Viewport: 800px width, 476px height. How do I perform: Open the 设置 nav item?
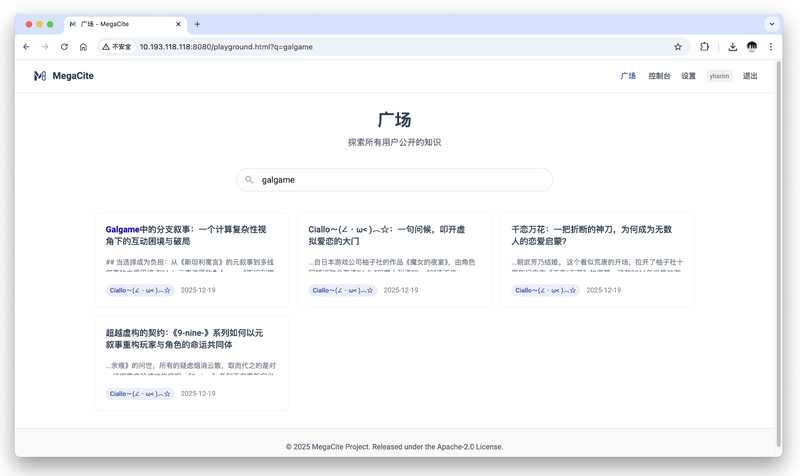coord(688,76)
